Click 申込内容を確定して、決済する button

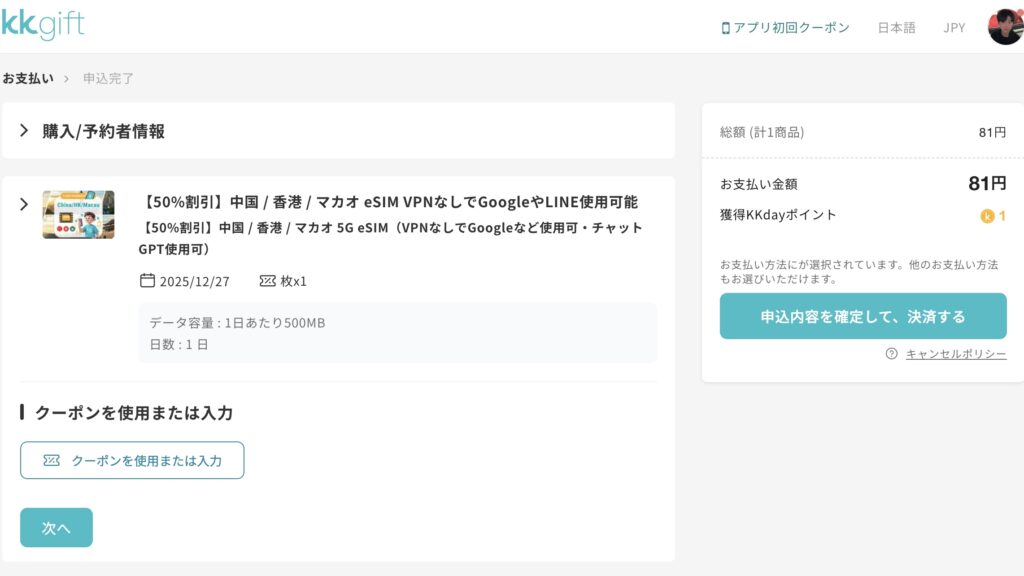(862, 317)
